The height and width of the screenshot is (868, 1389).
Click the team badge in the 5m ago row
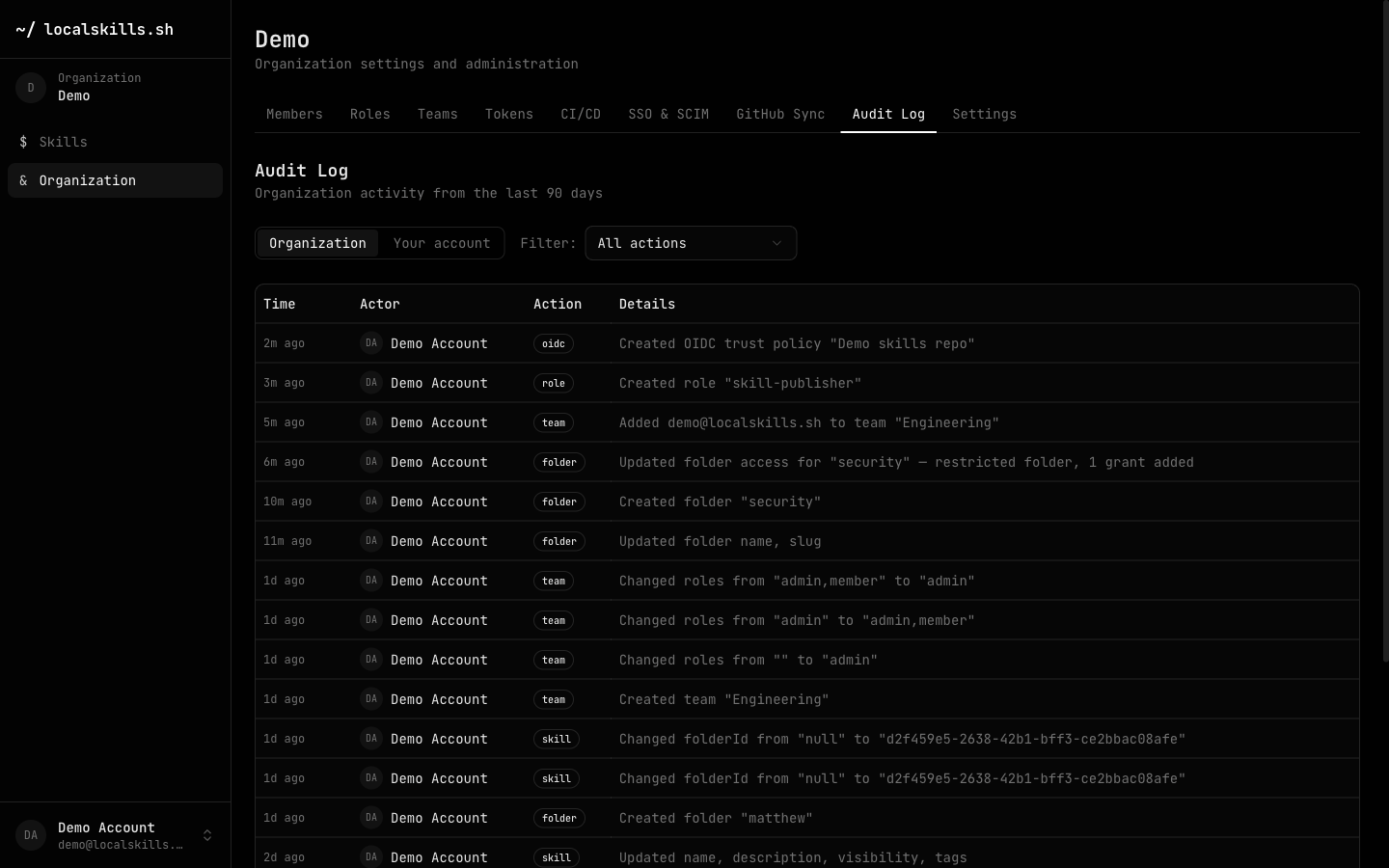pyautogui.click(x=554, y=422)
